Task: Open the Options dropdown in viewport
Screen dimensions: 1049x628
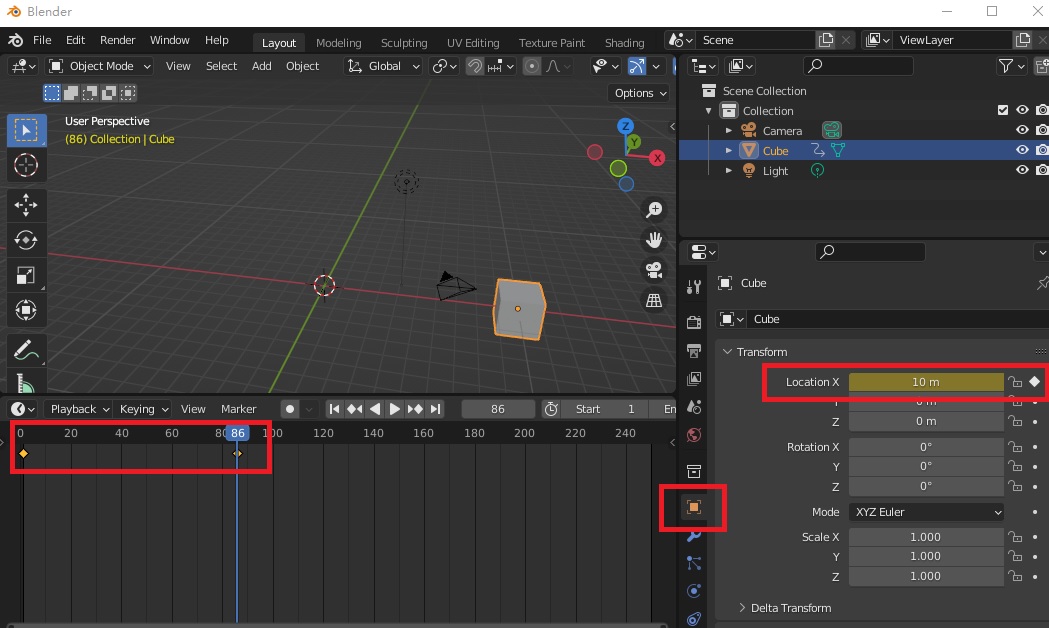Action: pos(640,93)
